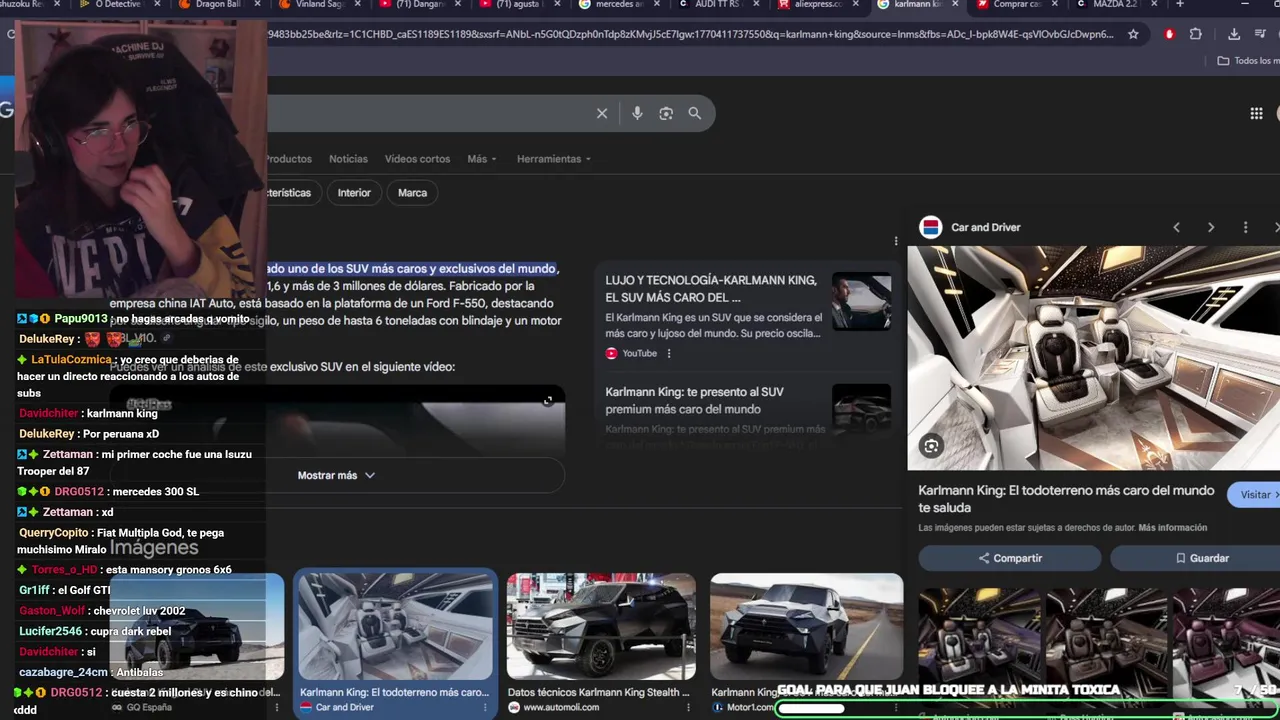This screenshot has height=720, width=1280.
Task: Click the Car and Driver logo in preview
Action: click(931, 227)
